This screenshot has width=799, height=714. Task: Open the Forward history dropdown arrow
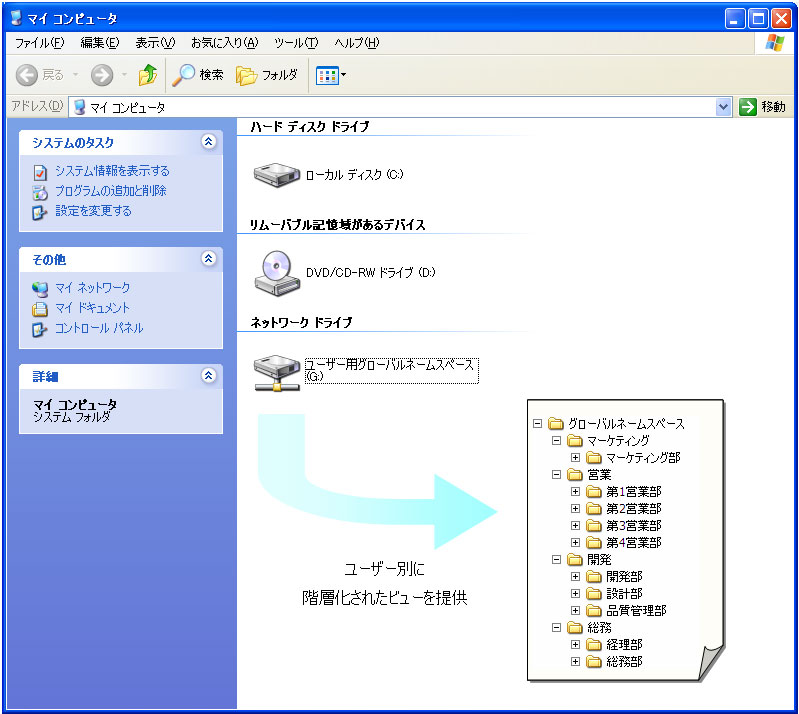tap(124, 75)
